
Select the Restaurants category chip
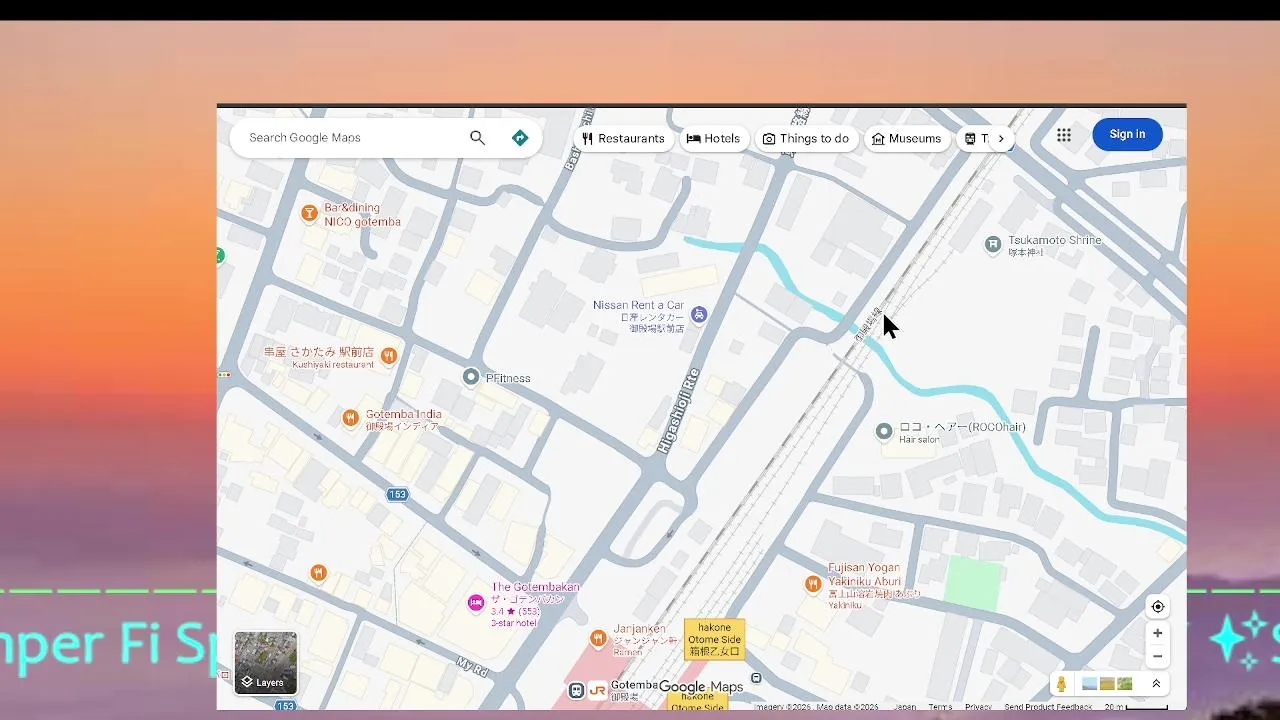624,139
